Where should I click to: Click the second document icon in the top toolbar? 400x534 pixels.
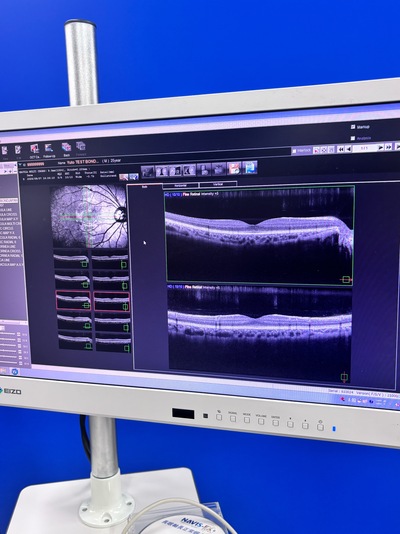tap(18, 150)
